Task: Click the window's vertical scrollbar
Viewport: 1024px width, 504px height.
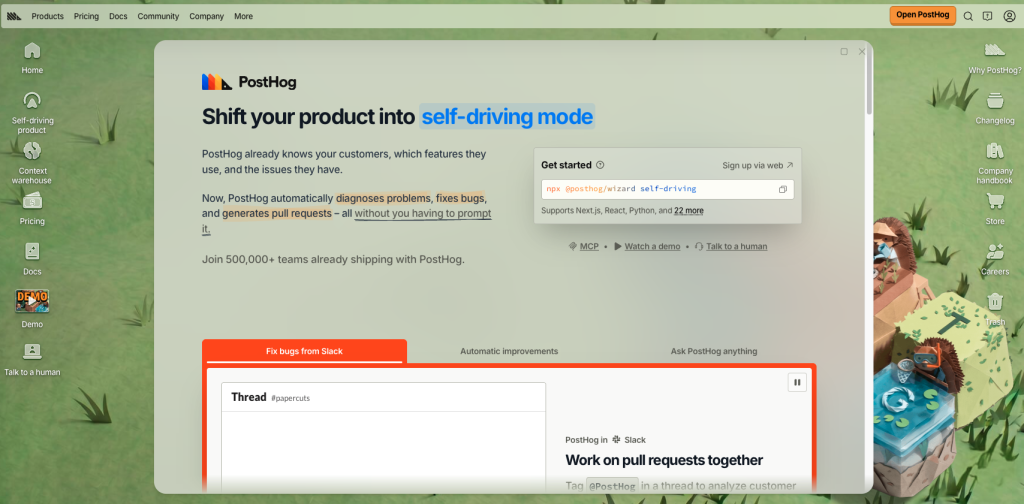Action: [x=869, y=82]
